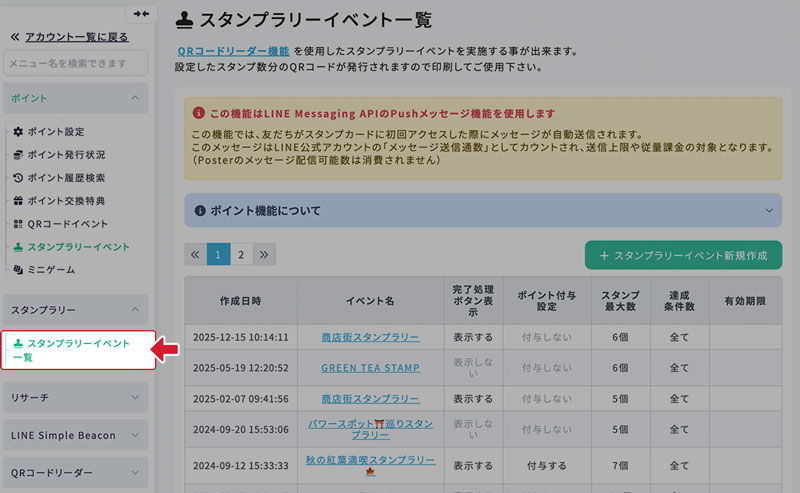The height and width of the screenshot is (493, 800).
Task: Go to page 2 of the event list
Action: point(241,255)
